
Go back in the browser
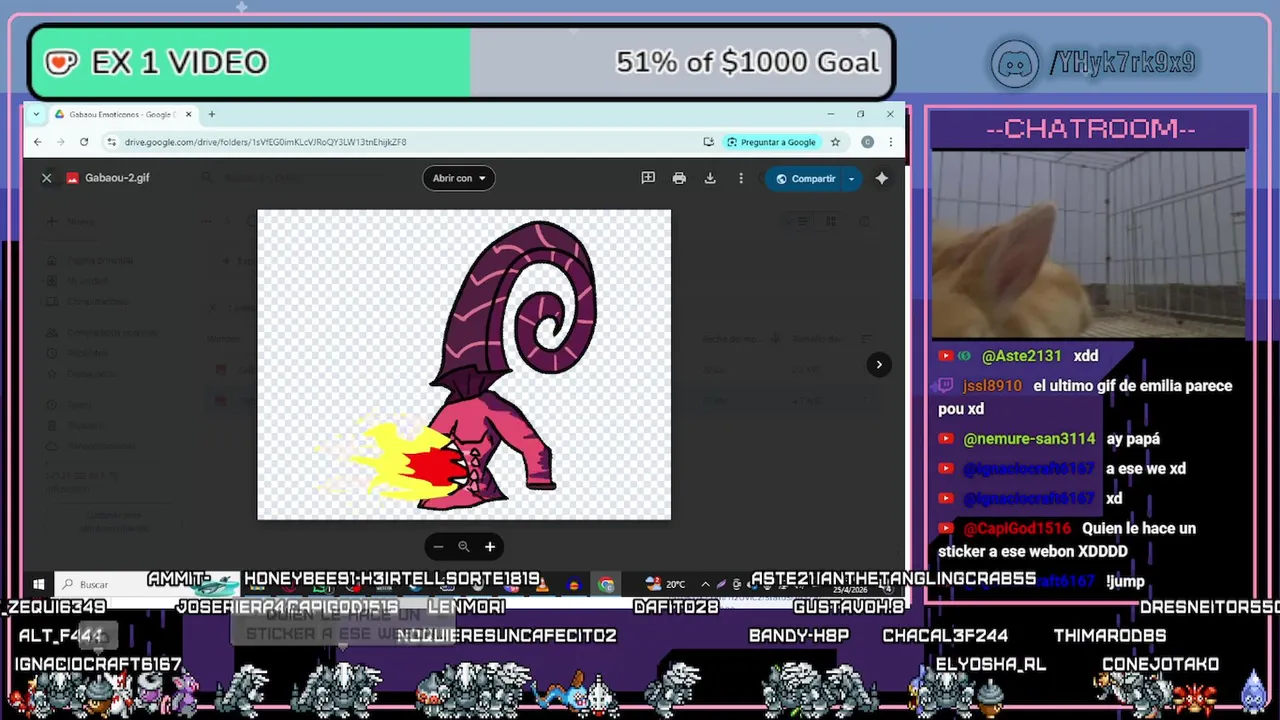click(x=38, y=142)
